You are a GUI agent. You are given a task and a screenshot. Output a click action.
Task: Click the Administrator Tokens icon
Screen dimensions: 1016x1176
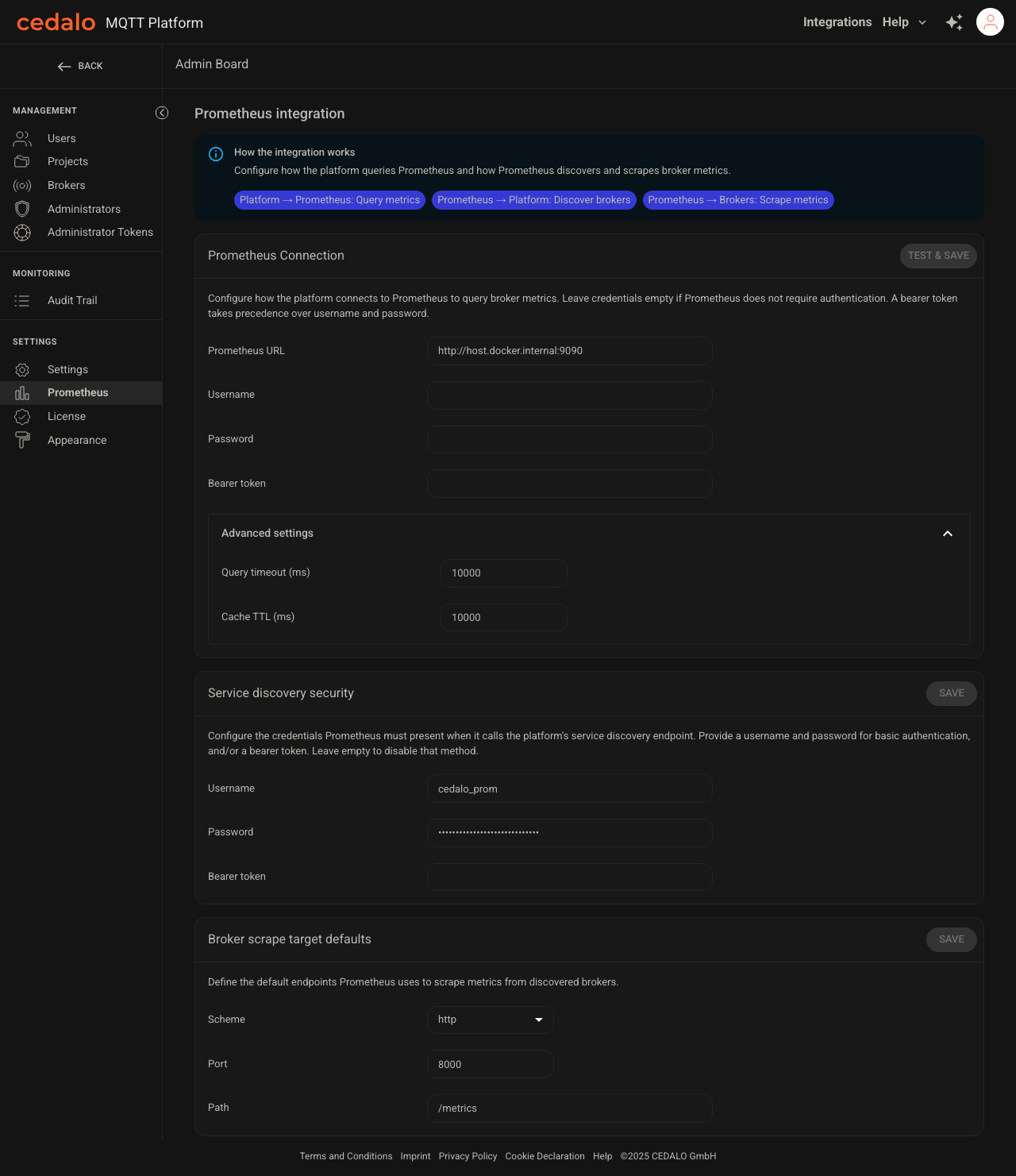22,233
